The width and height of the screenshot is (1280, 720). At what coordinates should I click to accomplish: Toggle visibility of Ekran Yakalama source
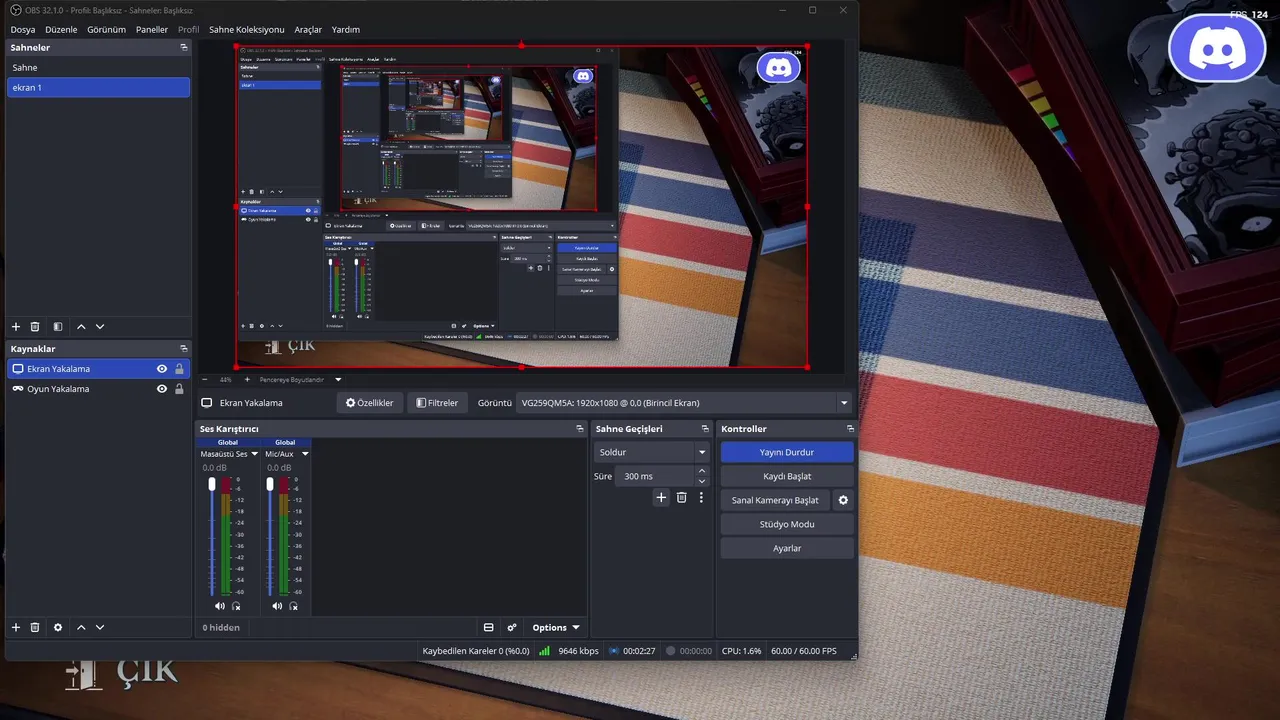[162, 369]
